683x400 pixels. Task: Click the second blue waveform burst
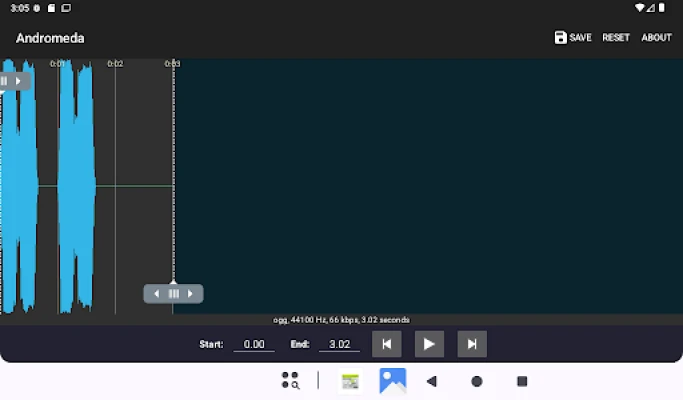tap(76, 185)
